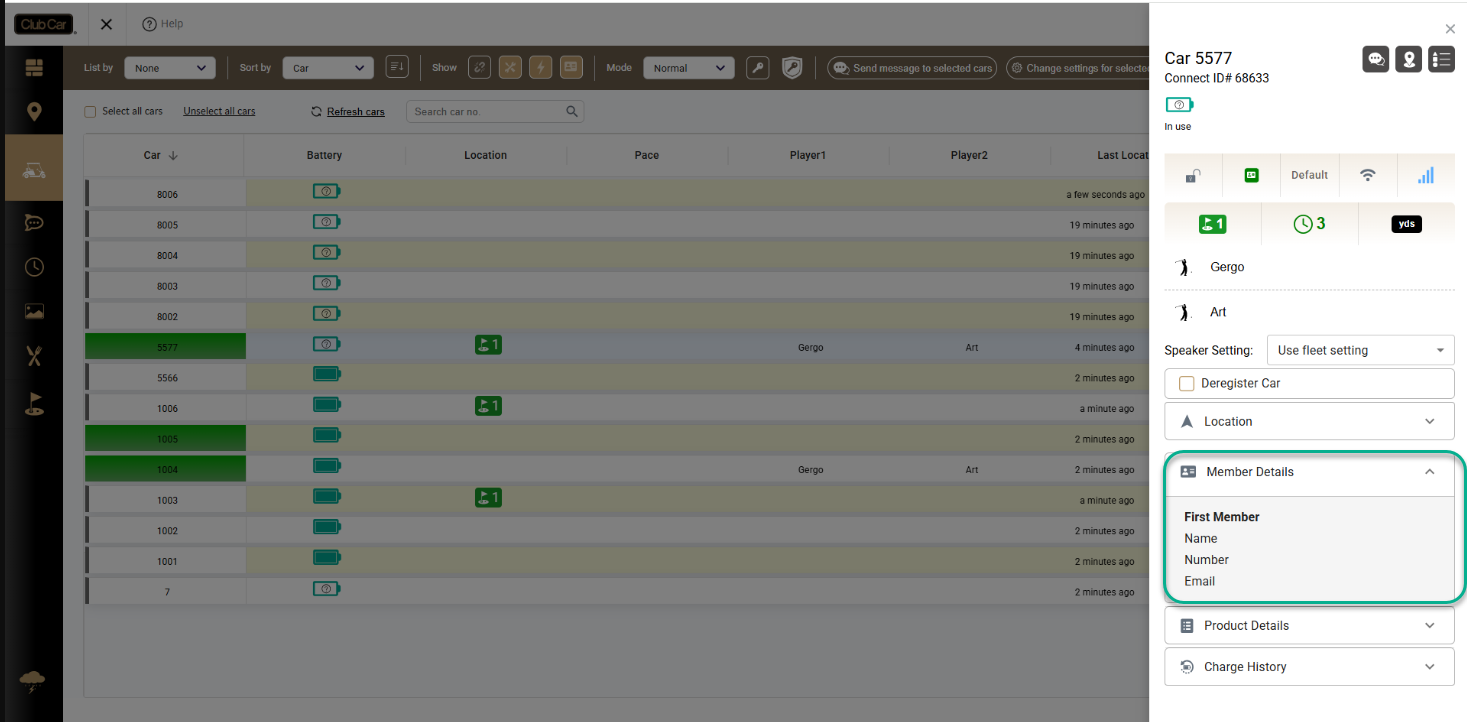The image size is (1467, 722).
Task: Click the Search car no. field
Action: tap(495, 112)
